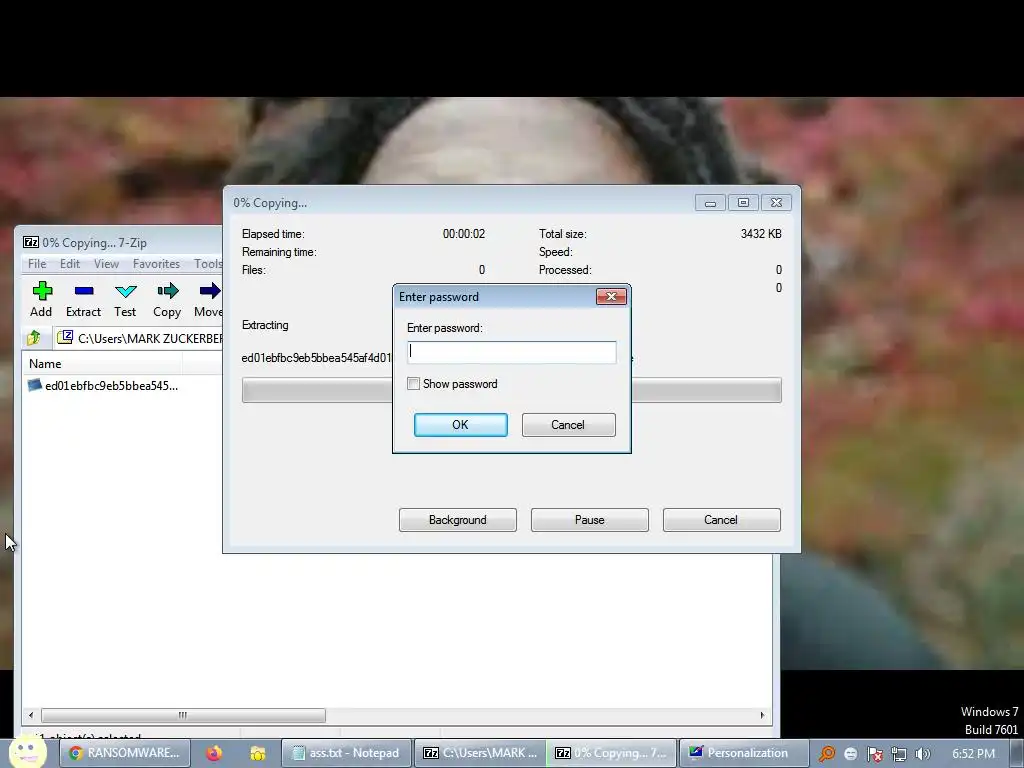Switch to ass.txt - Notepad taskbar item
The height and width of the screenshot is (768, 1024).
click(x=346, y=753)
